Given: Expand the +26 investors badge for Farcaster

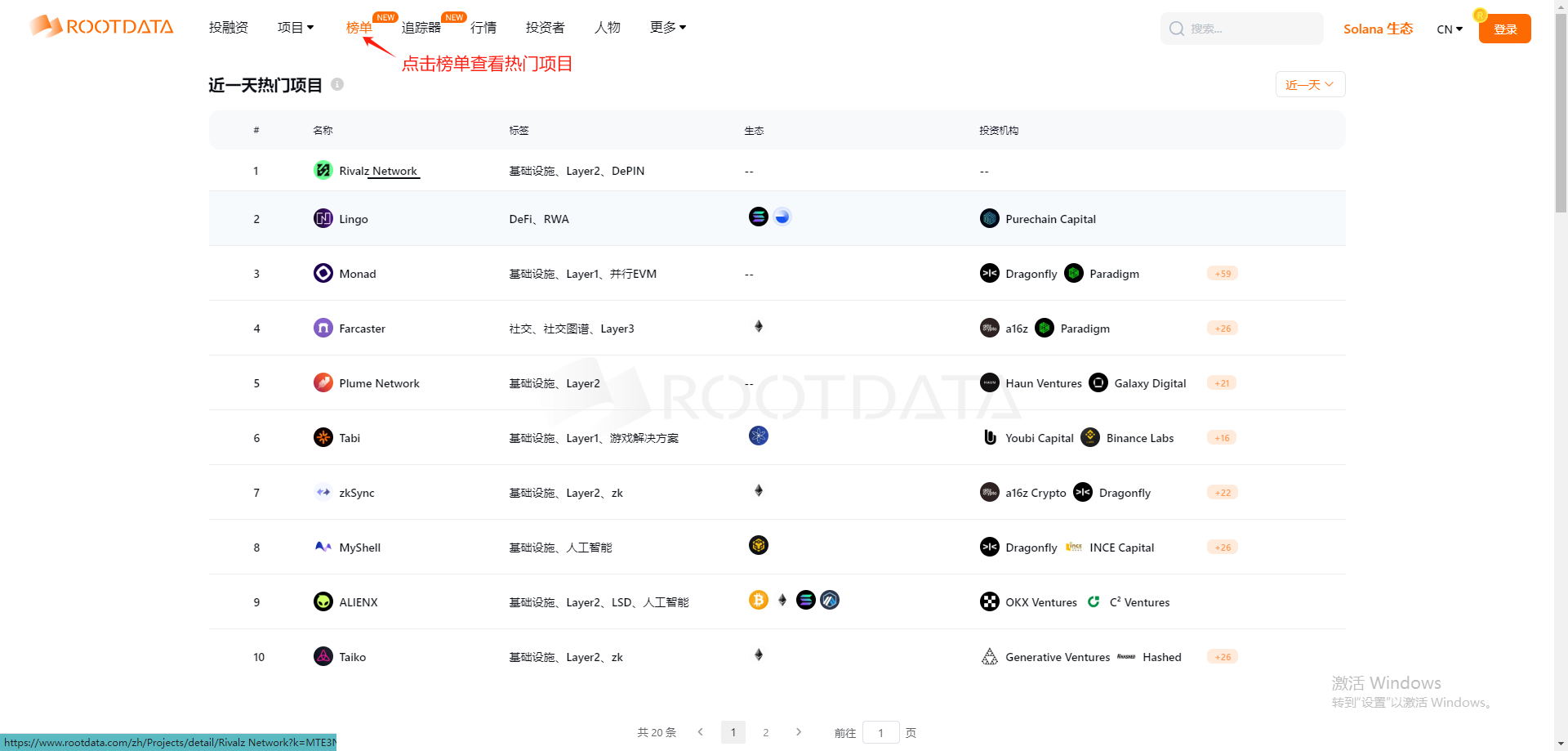Looking at the screenshot, I should click(1223, 328).
